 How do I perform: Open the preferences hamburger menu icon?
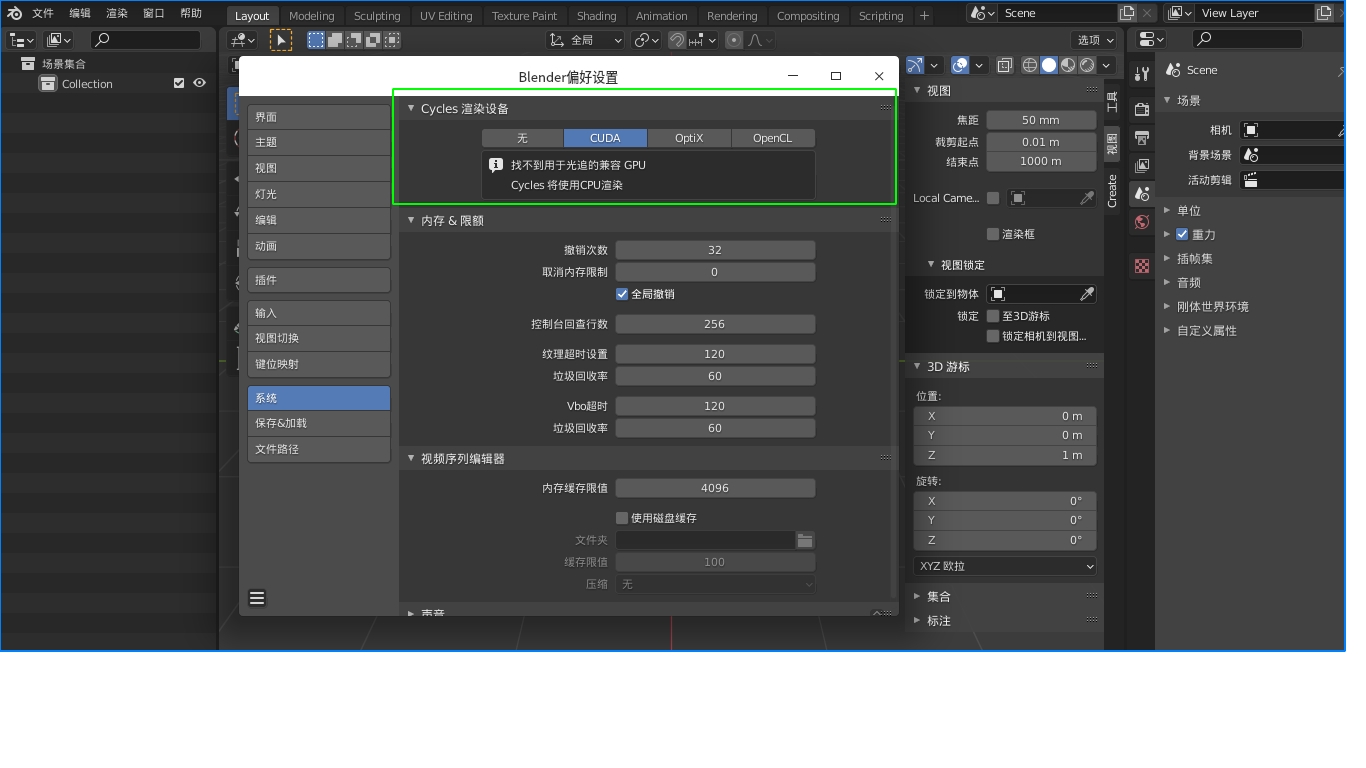(257, 598)
